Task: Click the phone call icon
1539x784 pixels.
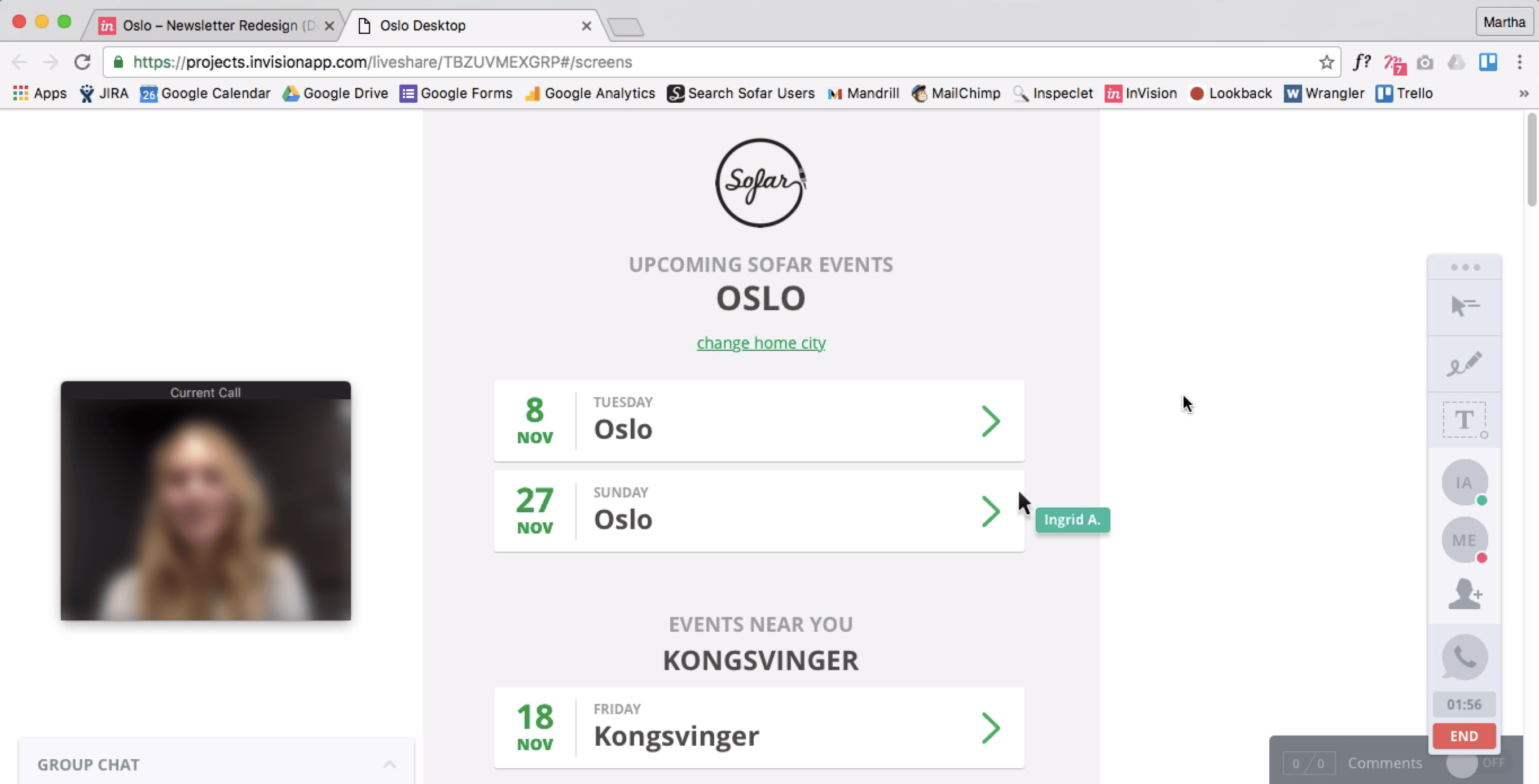Action: (x=1465, y=657)
